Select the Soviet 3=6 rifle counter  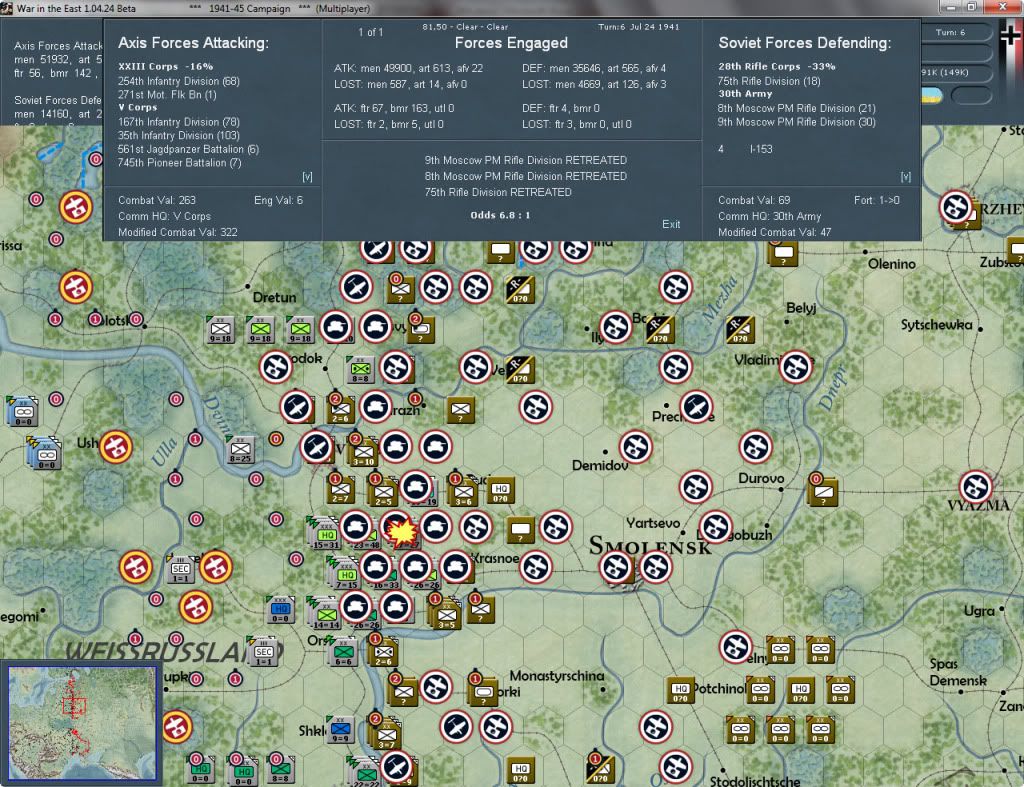click(x=463, y=492)
